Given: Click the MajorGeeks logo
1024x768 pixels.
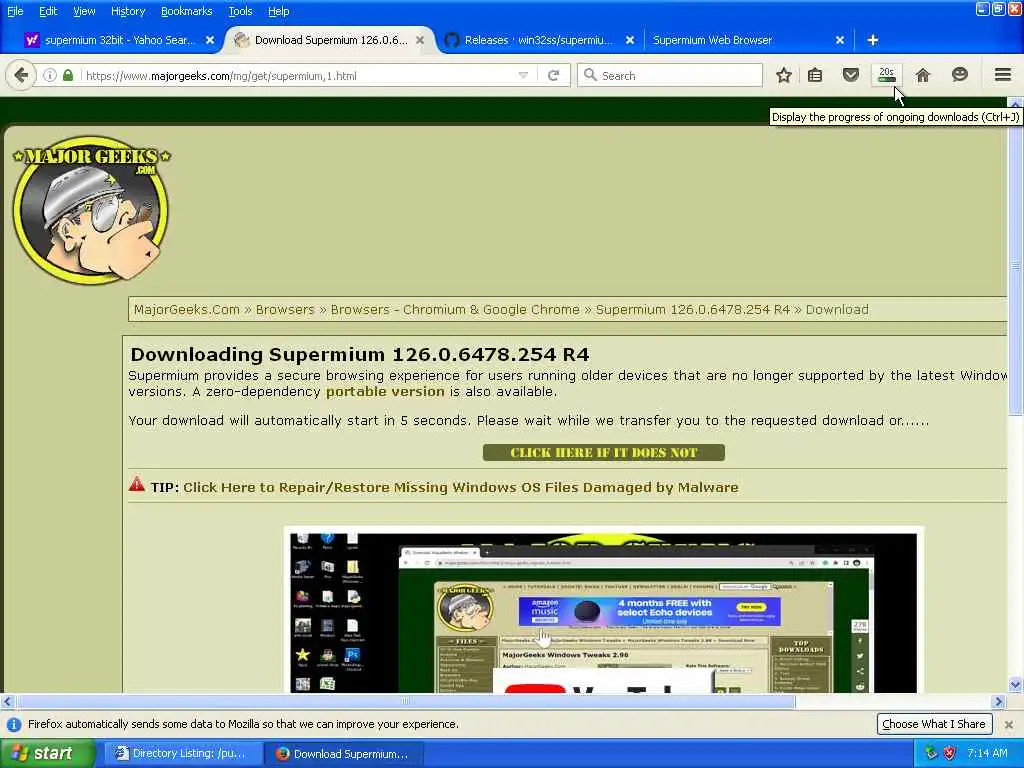Looking at the screenshot, I should (91, 210).
